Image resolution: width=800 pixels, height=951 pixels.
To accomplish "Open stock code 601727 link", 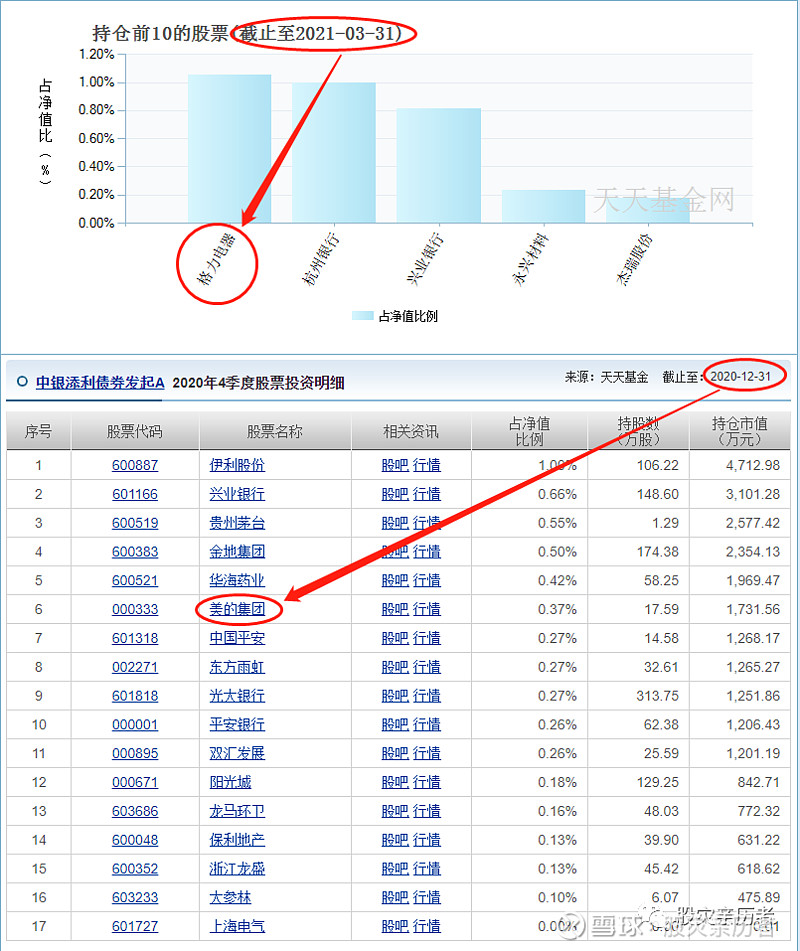I will 135,926.
